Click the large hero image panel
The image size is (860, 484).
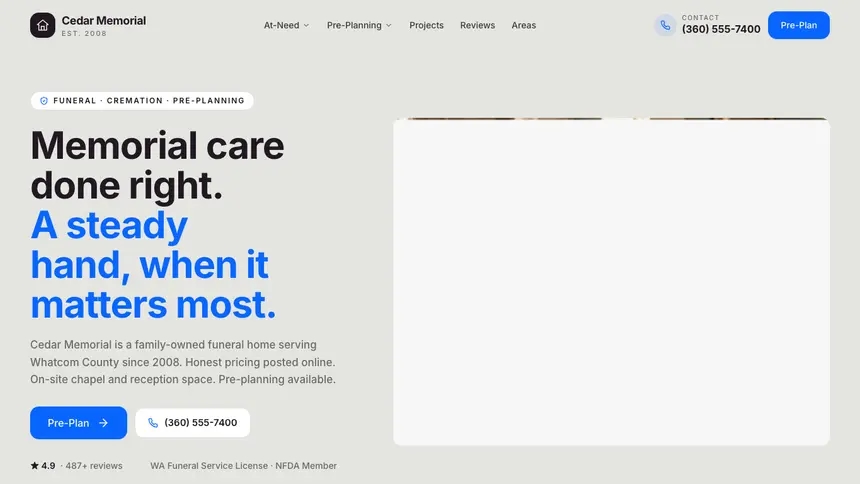611,282
